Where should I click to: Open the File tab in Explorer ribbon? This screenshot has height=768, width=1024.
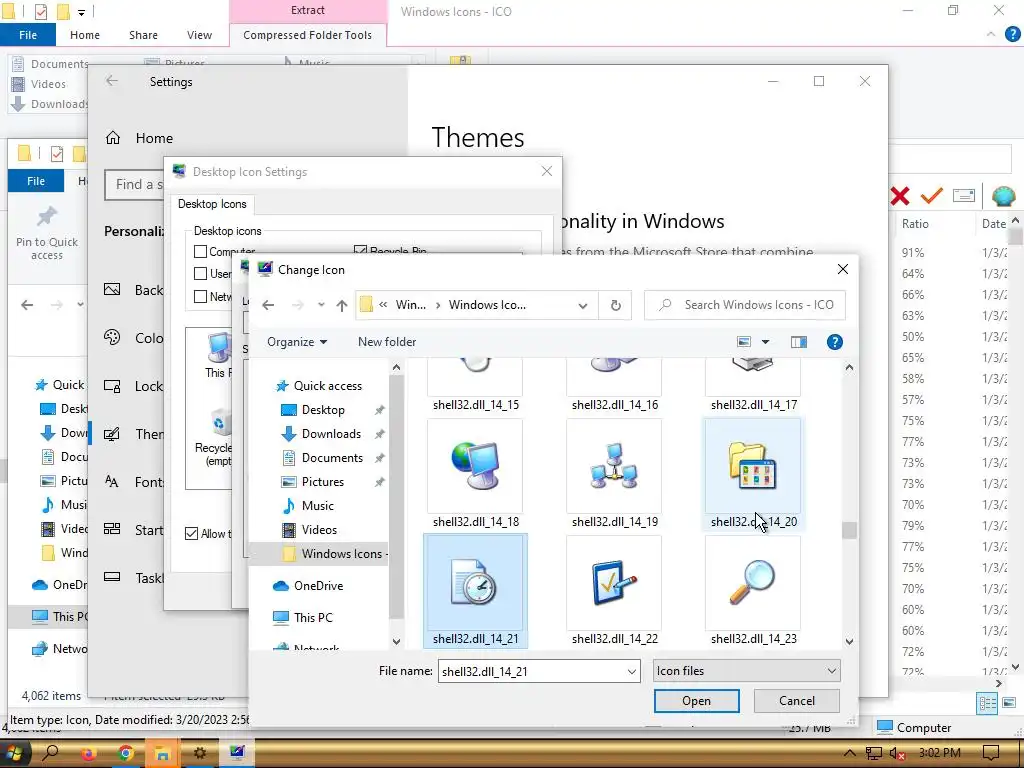(x=28, y=35)
